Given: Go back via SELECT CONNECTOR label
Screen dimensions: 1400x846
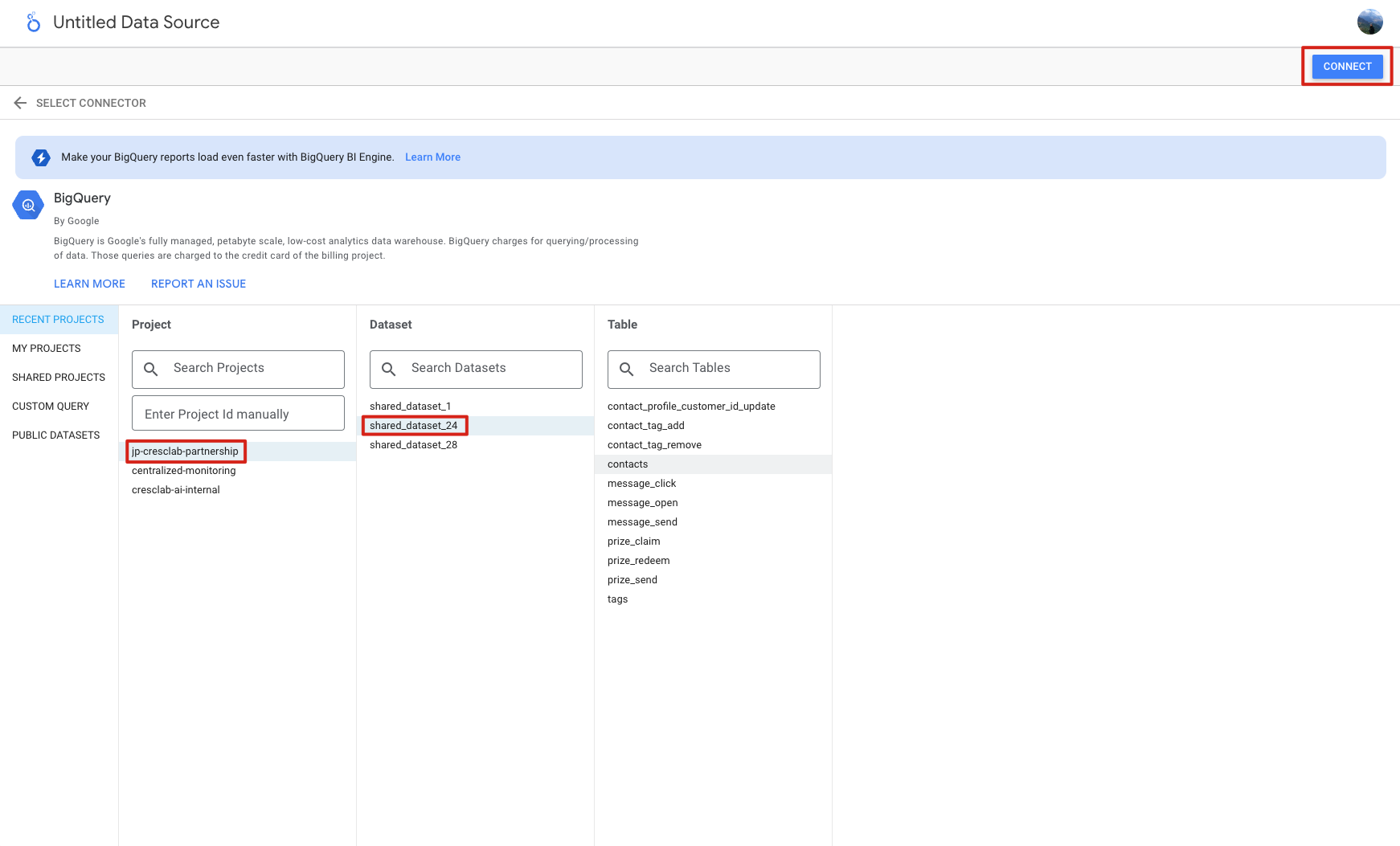Looking at the screenshot, I should (91, 103).
